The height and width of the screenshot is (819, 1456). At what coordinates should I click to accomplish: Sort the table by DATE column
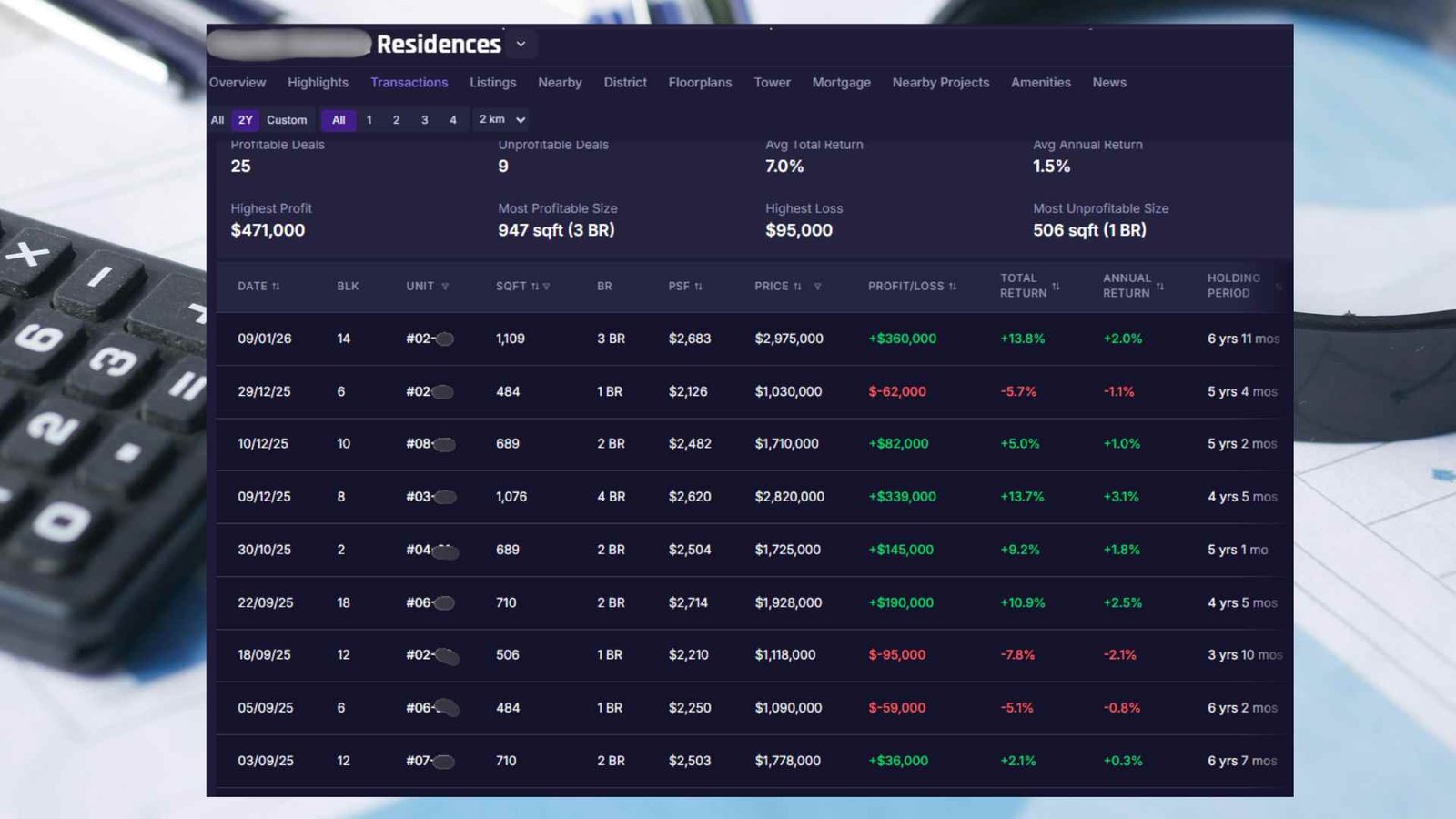276,287
